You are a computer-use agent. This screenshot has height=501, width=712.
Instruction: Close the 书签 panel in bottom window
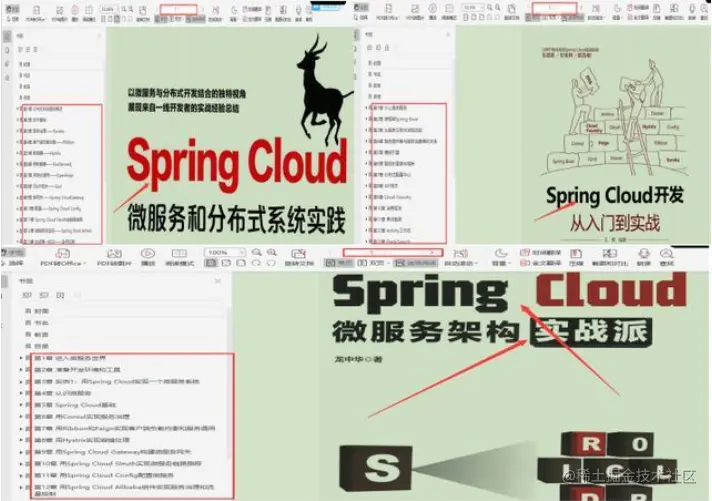click(218, 281)
